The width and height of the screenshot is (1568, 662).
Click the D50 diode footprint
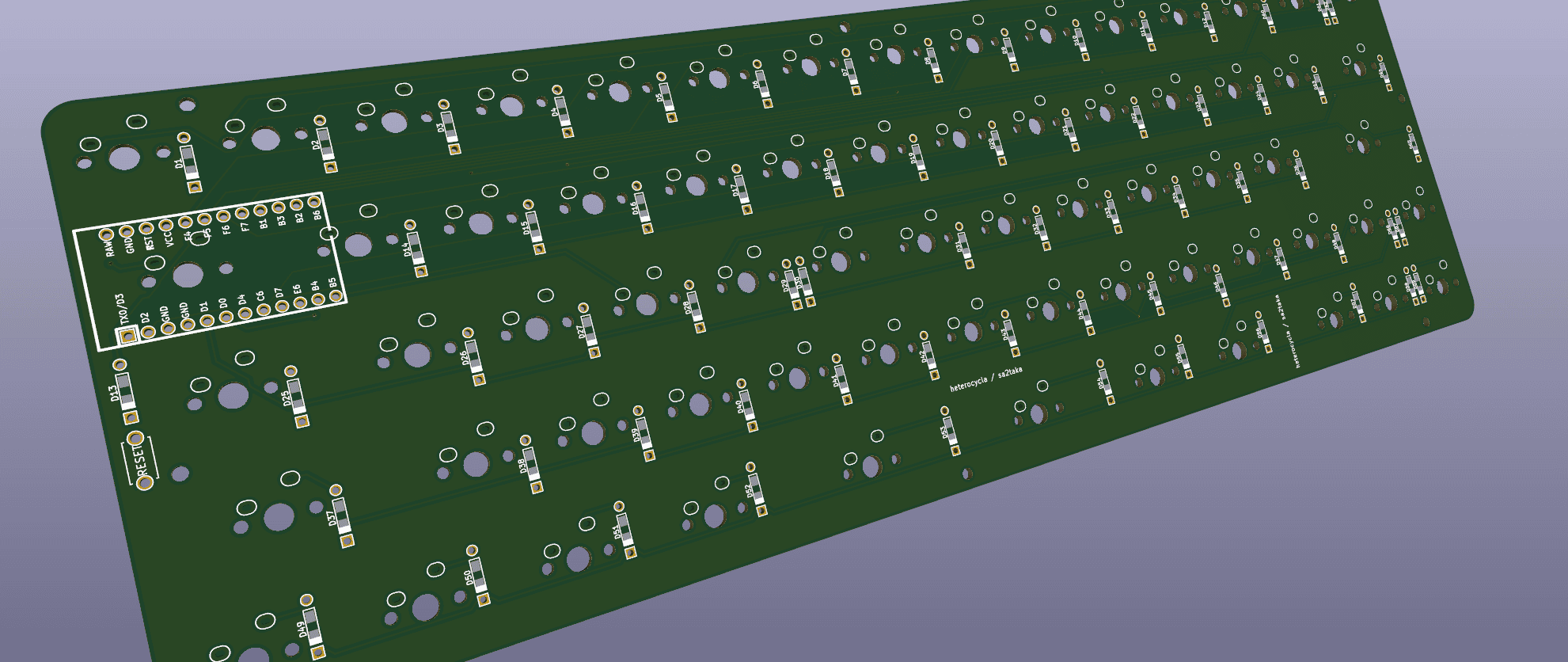click(x=477, y=575)
